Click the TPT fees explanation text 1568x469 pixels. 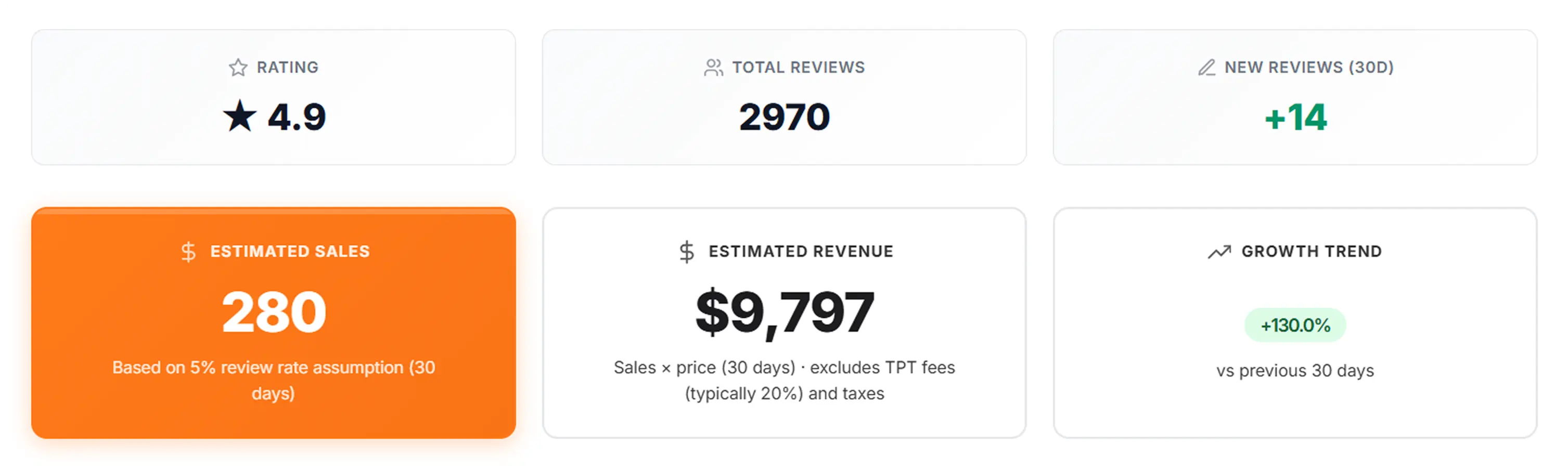pyautogui.click(x=784, y=380)
